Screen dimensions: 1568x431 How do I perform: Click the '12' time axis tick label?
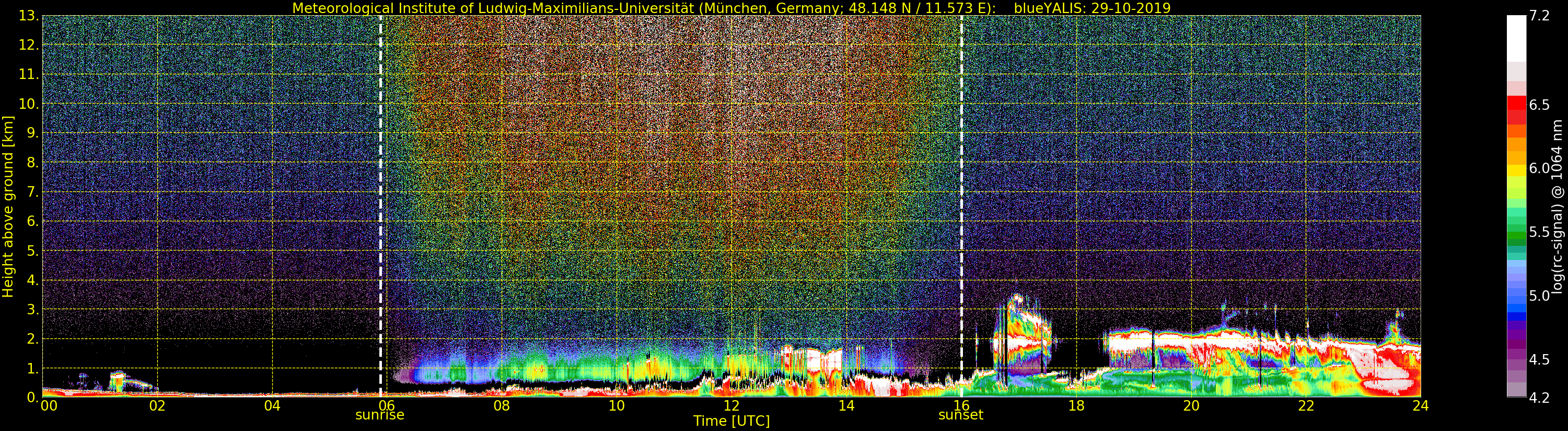[731, 405]
